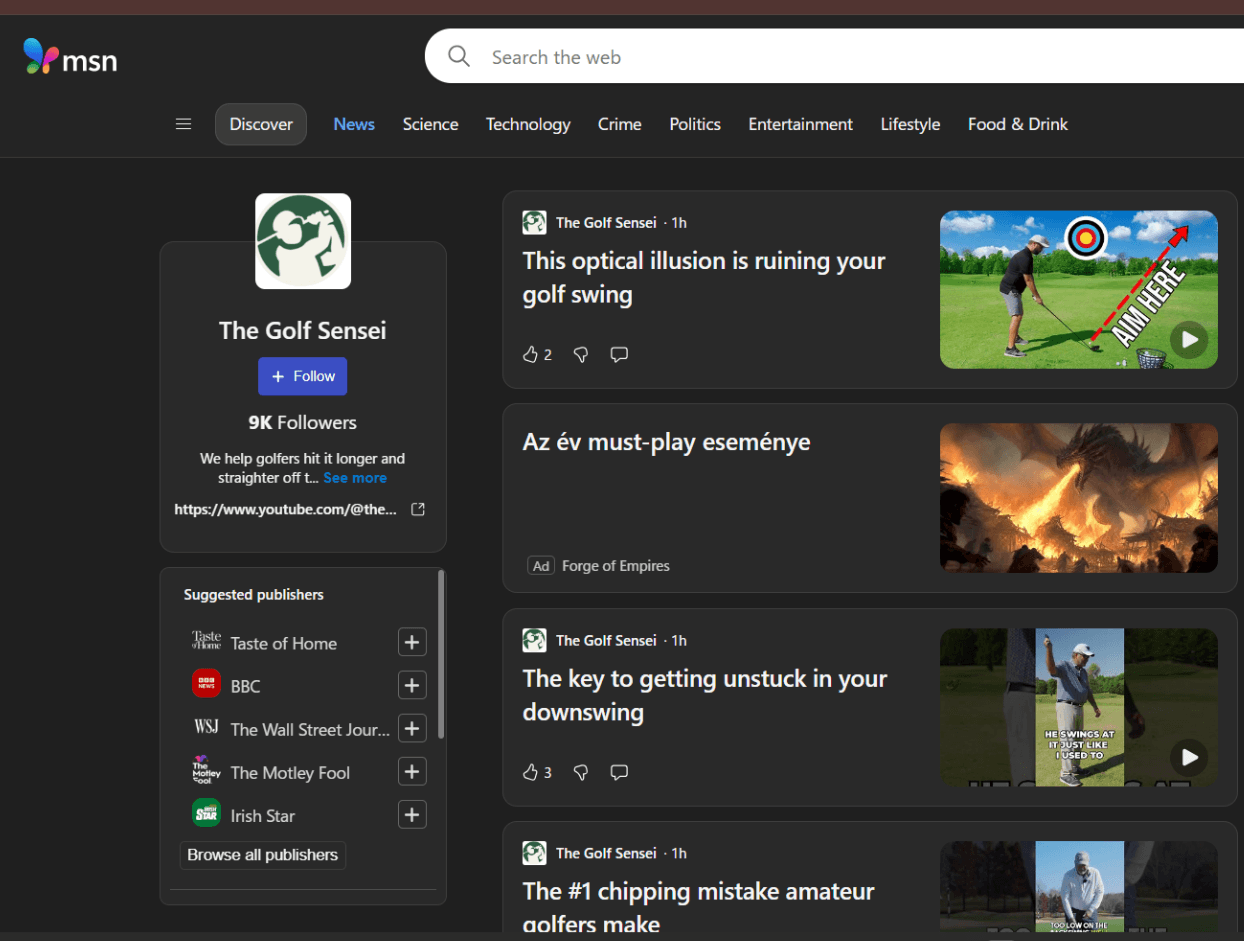The image size is (1244, 941).
Task: Open 'Az év must-play eseménye' ad headline
Action: pos(666,442)
